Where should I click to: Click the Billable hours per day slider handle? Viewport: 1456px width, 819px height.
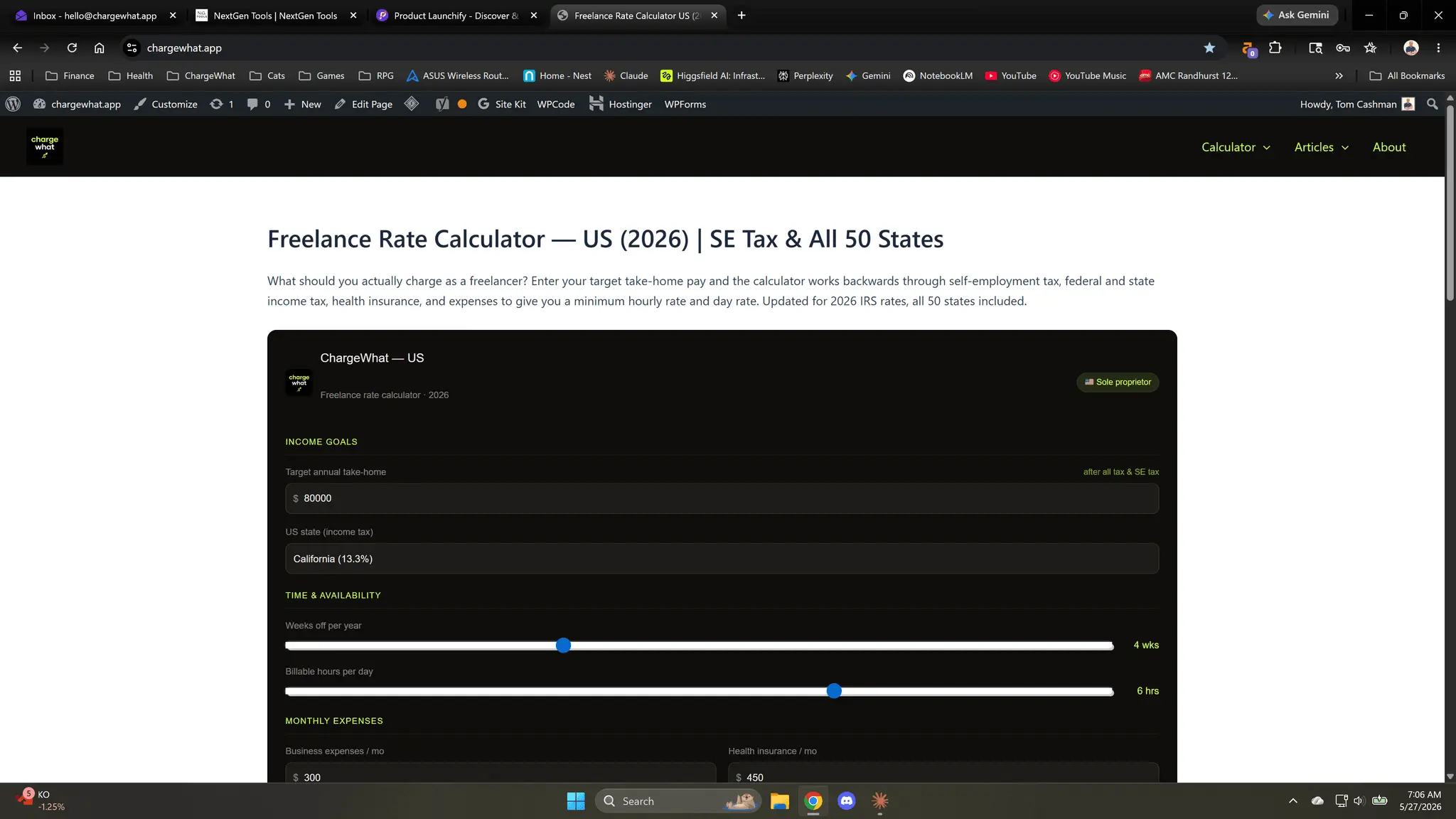click(x=834, y=691)
